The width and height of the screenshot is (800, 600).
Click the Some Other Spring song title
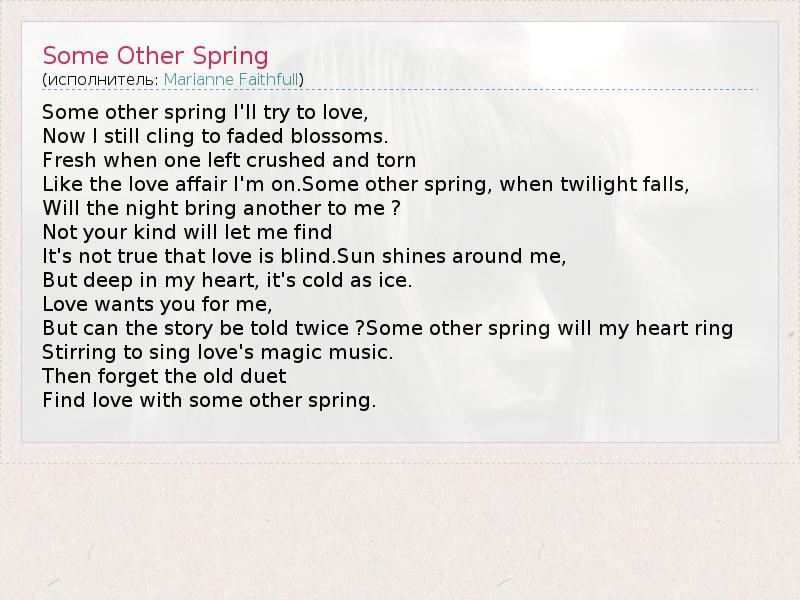tap(155, 54)
